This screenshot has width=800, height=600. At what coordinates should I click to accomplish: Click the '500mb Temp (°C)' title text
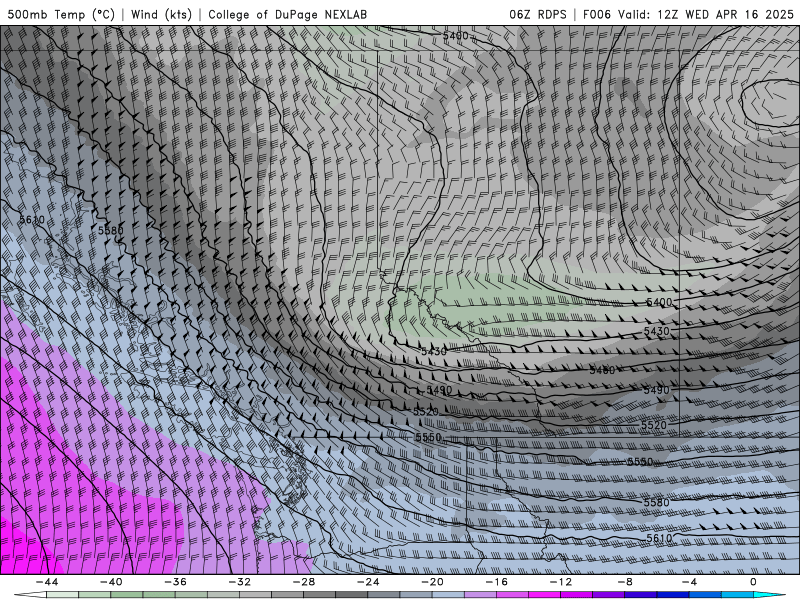click(61, 14)
